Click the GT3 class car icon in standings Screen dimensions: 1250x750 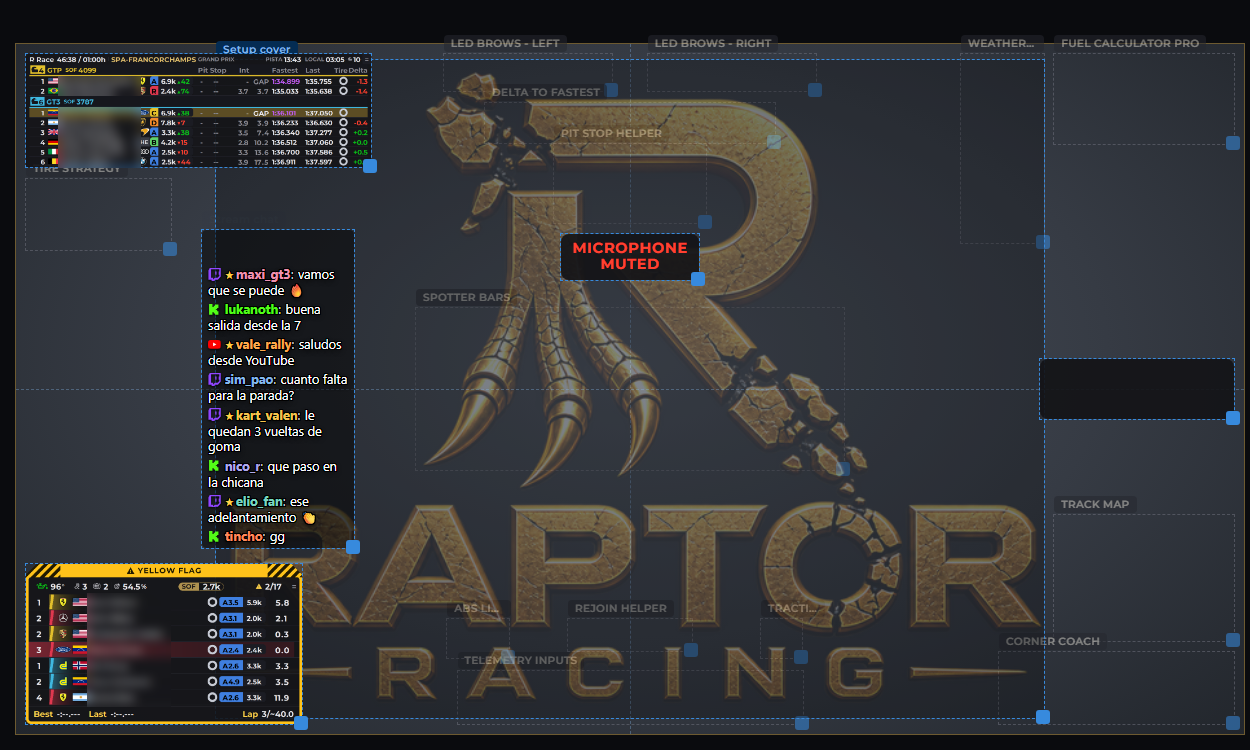click(x=37, y=102)
